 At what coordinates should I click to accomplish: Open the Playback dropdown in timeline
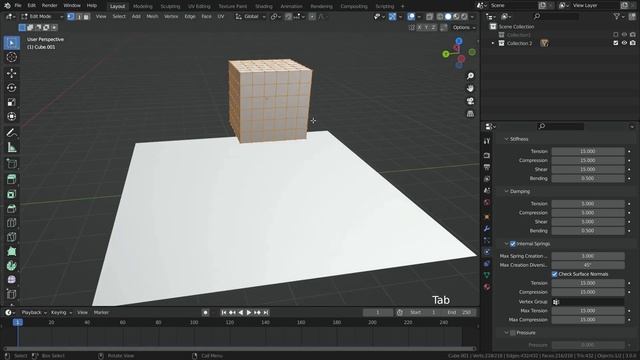(34, 312)
